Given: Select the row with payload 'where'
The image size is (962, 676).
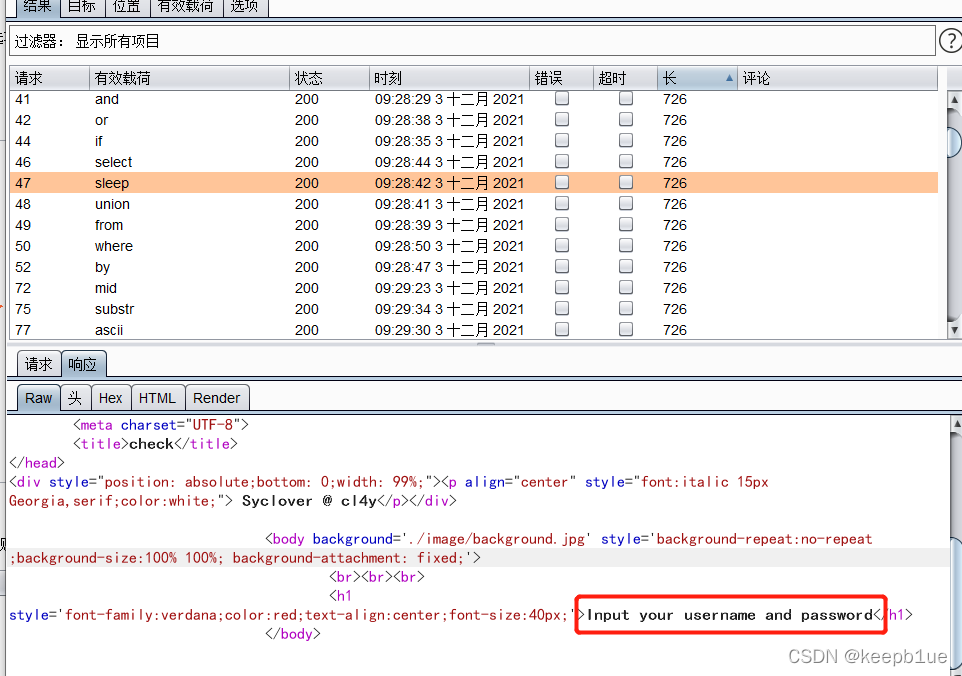Looking at the screenshot, I should pyautogui.click(x=474, y=245).
